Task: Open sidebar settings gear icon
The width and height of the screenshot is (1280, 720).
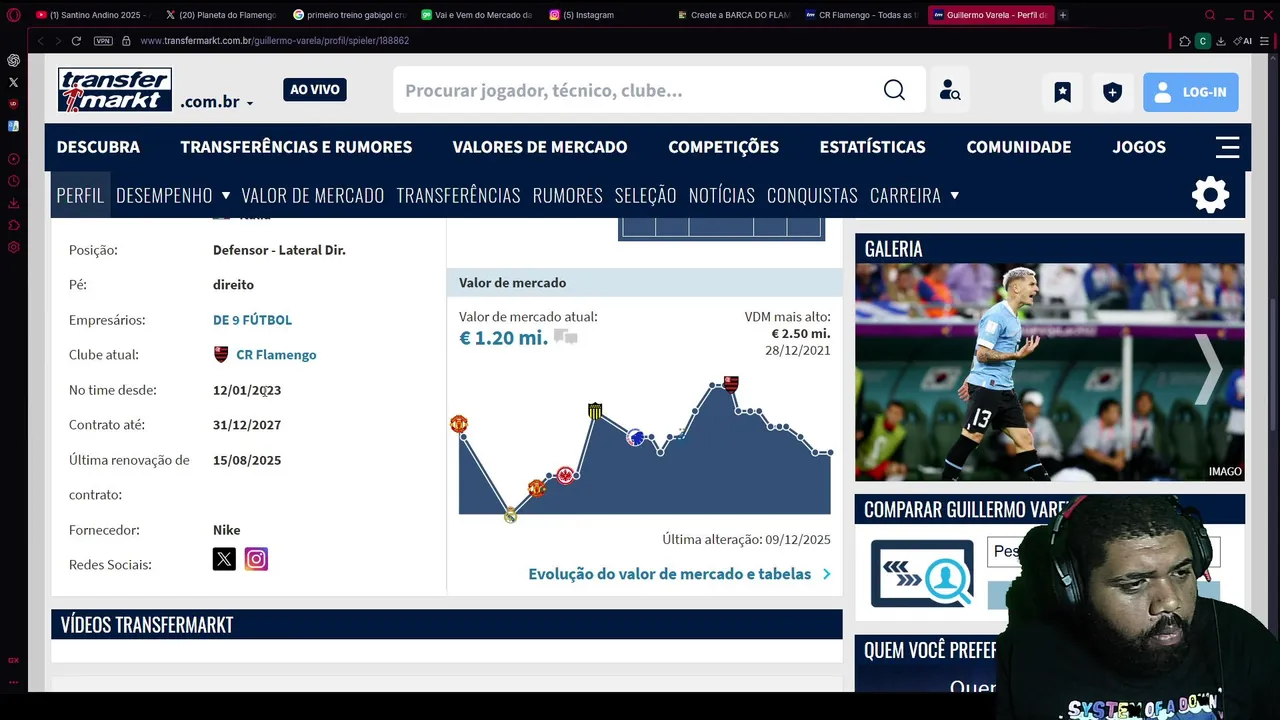Action: coord(13,247)
